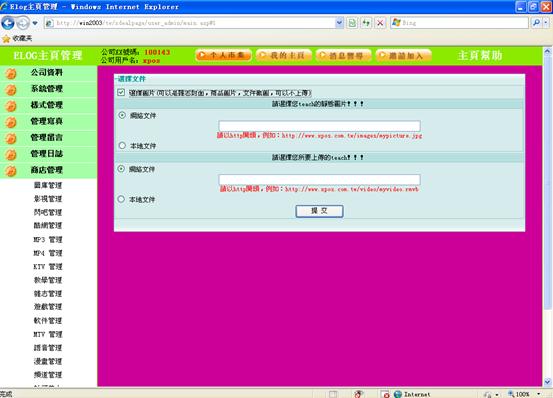Click the orange icon beside 商店管理
This screenshot has height=398, width=553.
(x=11, y=171)
